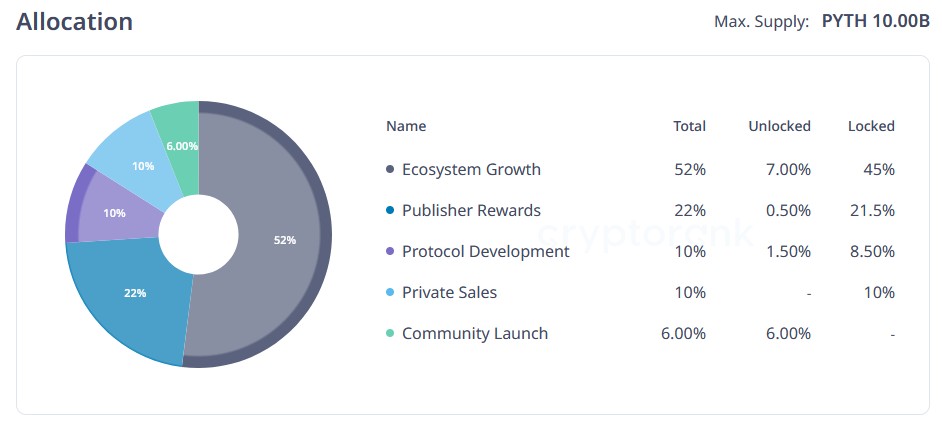Click the Protocol Development legend dot
942x424 pixels.
(x=390, y=252)
